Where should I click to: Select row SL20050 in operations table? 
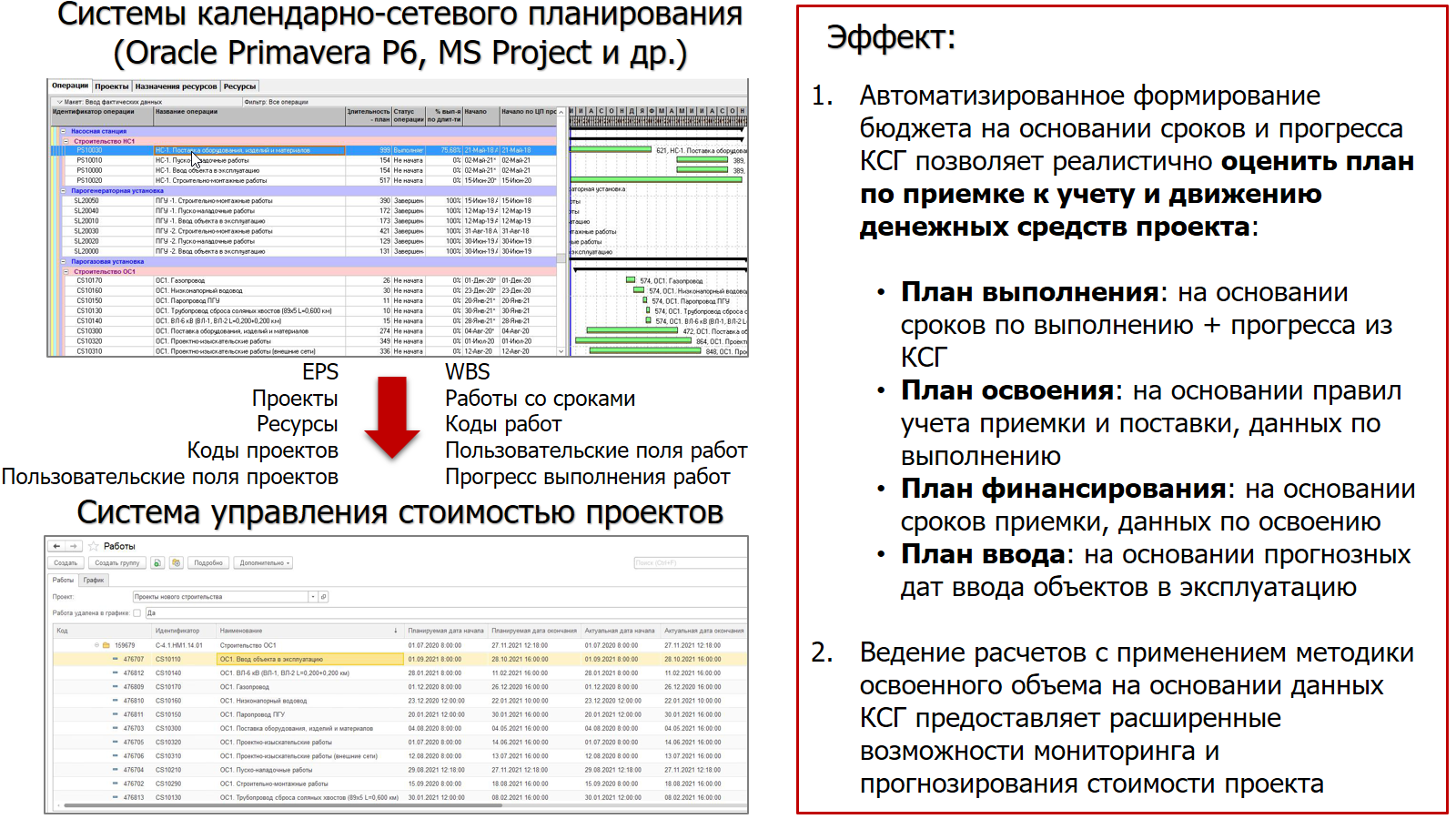[x=309, y=200]
